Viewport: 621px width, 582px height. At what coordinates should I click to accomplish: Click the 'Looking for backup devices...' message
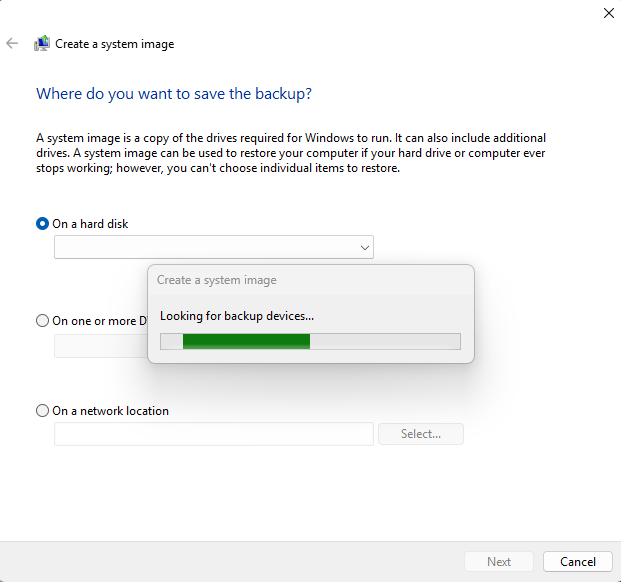click(237, 316)
